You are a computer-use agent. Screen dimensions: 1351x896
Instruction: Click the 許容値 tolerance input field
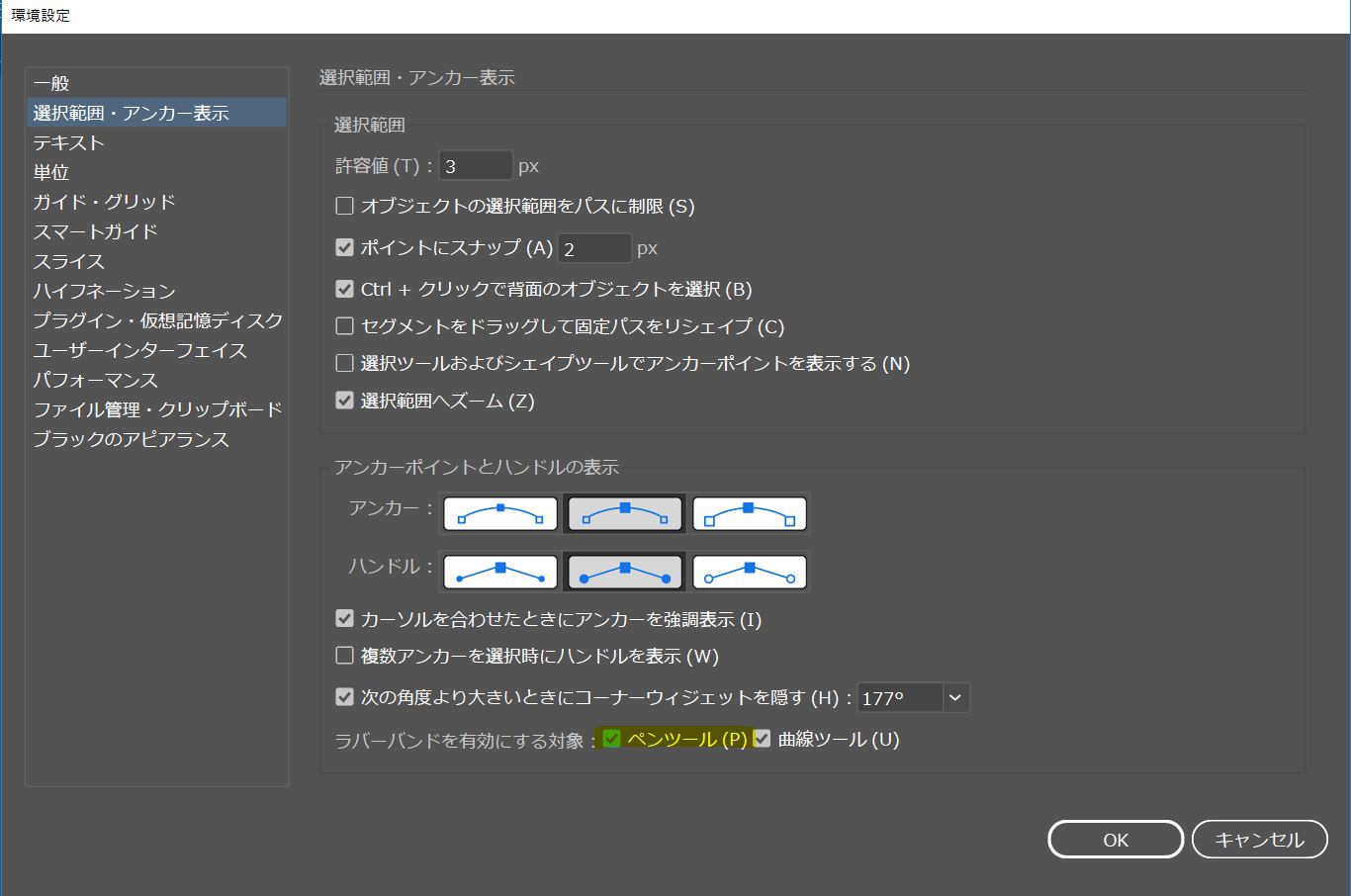[476, 166]
